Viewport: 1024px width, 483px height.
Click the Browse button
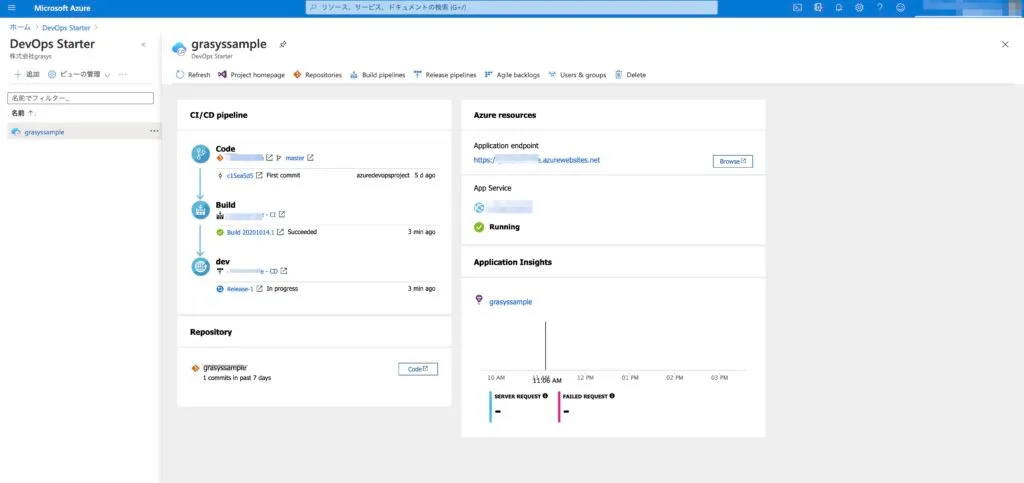733,161
